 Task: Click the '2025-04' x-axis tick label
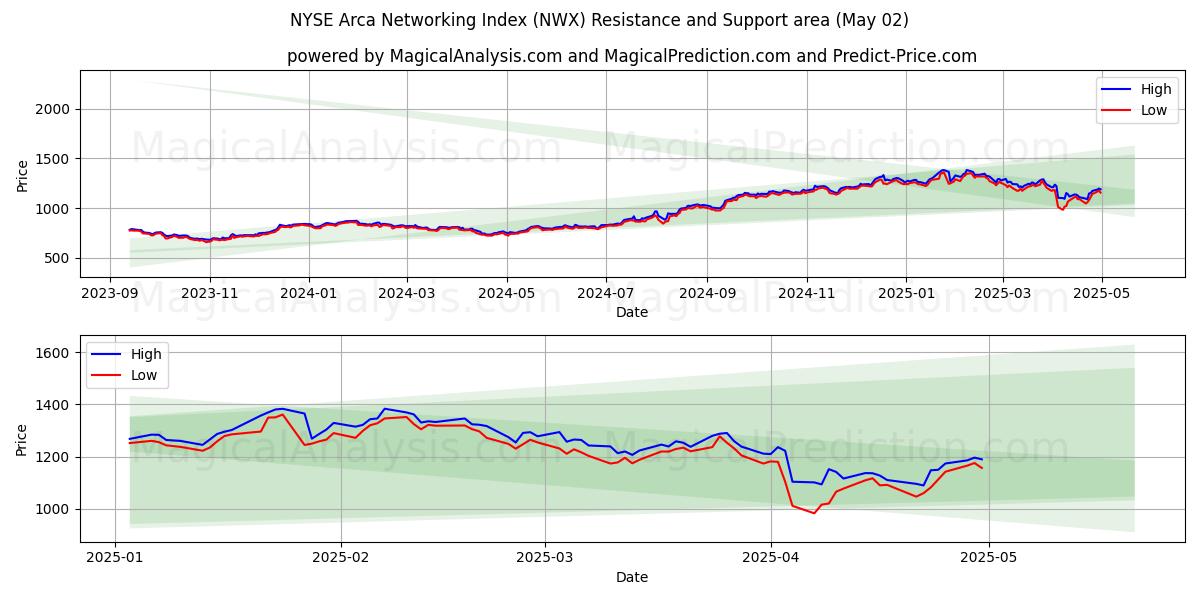pos(771,558)
